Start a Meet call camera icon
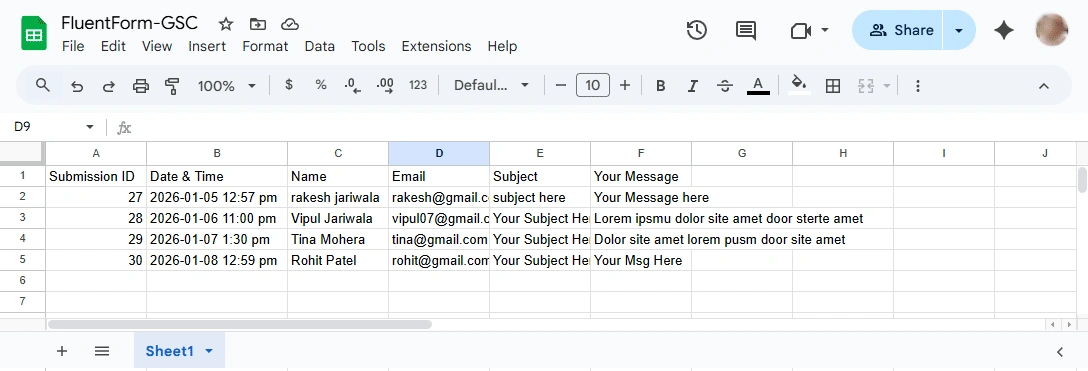Screen dimensions: 1088x371 pos(801,31)
